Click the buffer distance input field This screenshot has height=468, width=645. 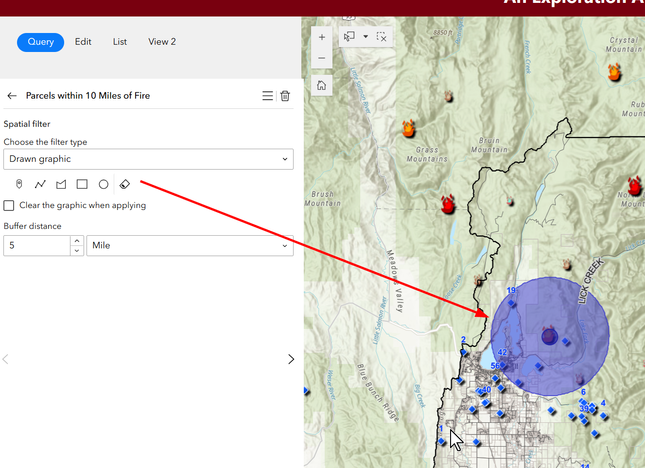pyautogui.click(x=37, y=246)
